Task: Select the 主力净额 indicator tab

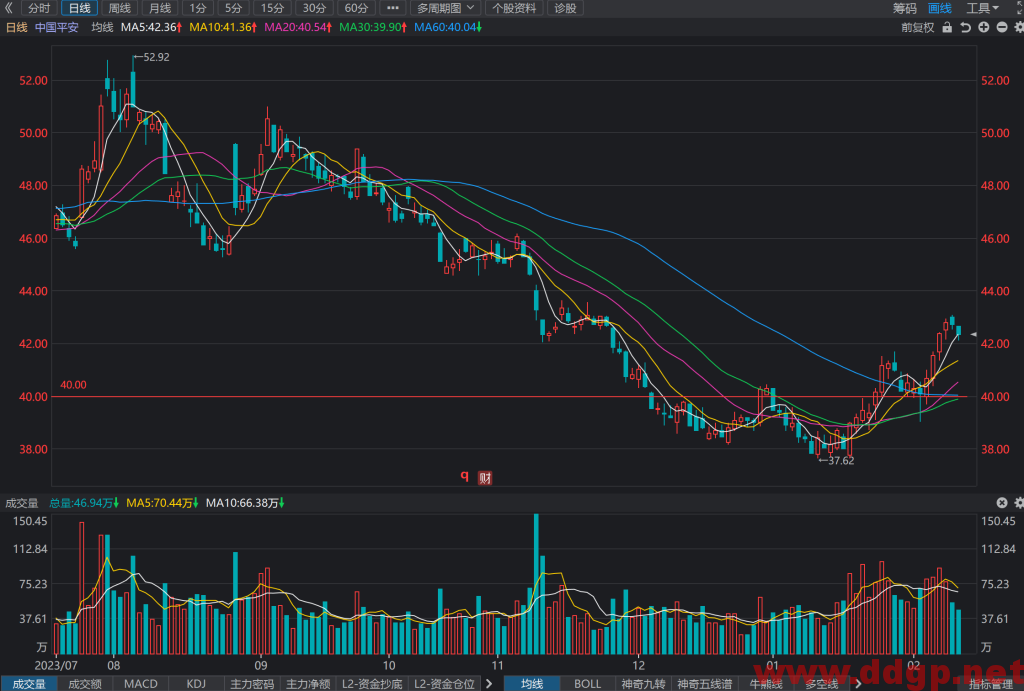Action: pos(308,683)
